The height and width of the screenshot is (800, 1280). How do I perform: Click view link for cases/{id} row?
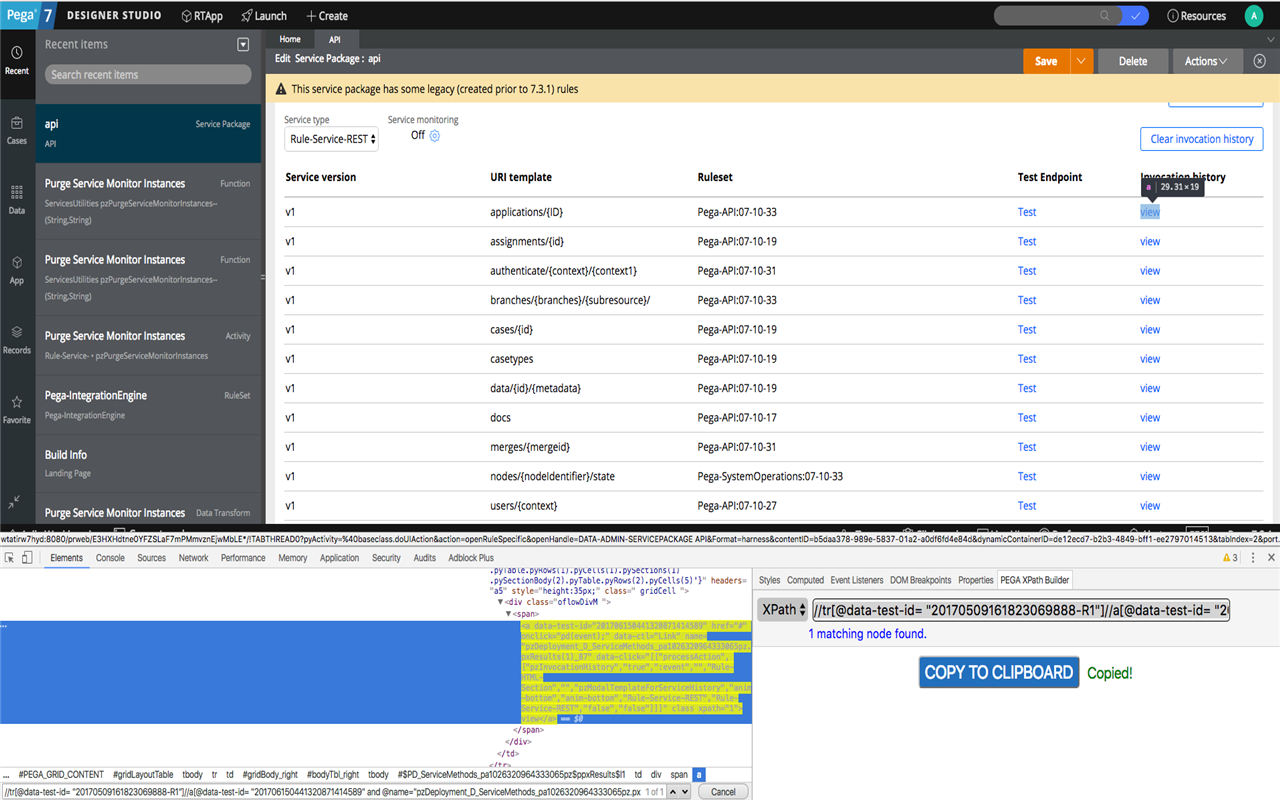pos(1150,329)
